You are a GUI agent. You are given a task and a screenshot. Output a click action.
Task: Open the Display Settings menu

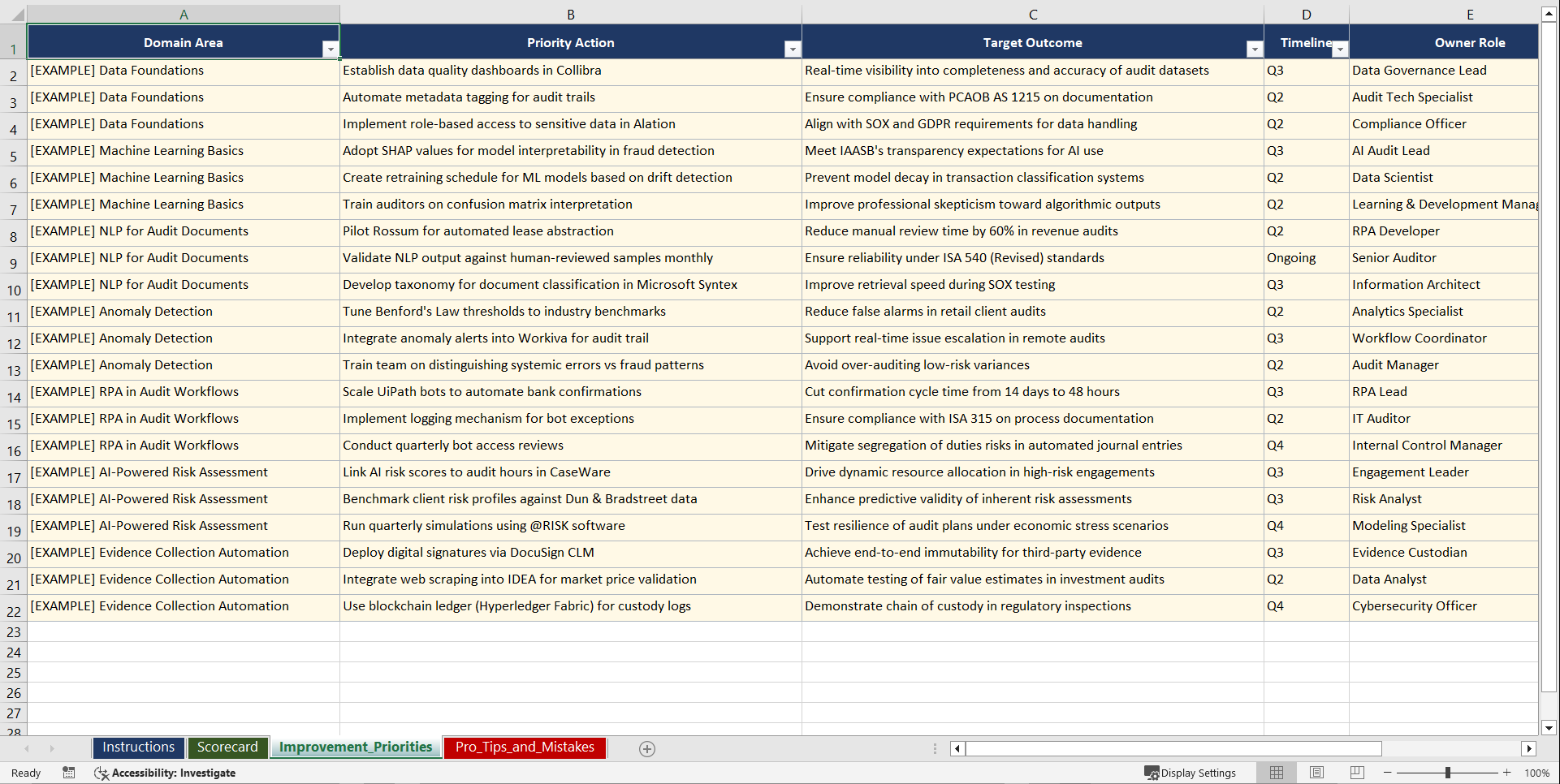pyautogui.click(x=1192, y=773)
